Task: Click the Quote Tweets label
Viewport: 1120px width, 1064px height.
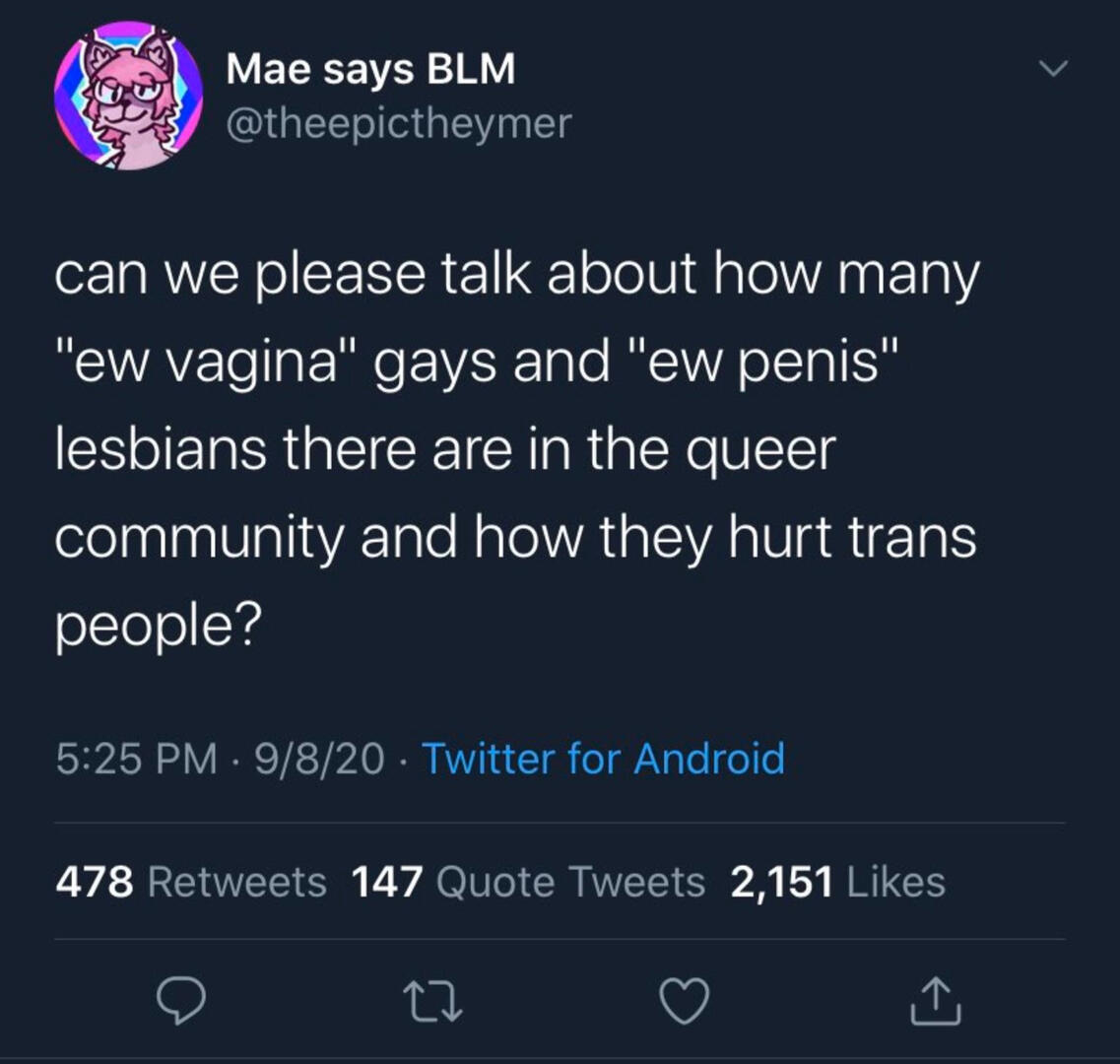Action: click(x=570, y=882)
